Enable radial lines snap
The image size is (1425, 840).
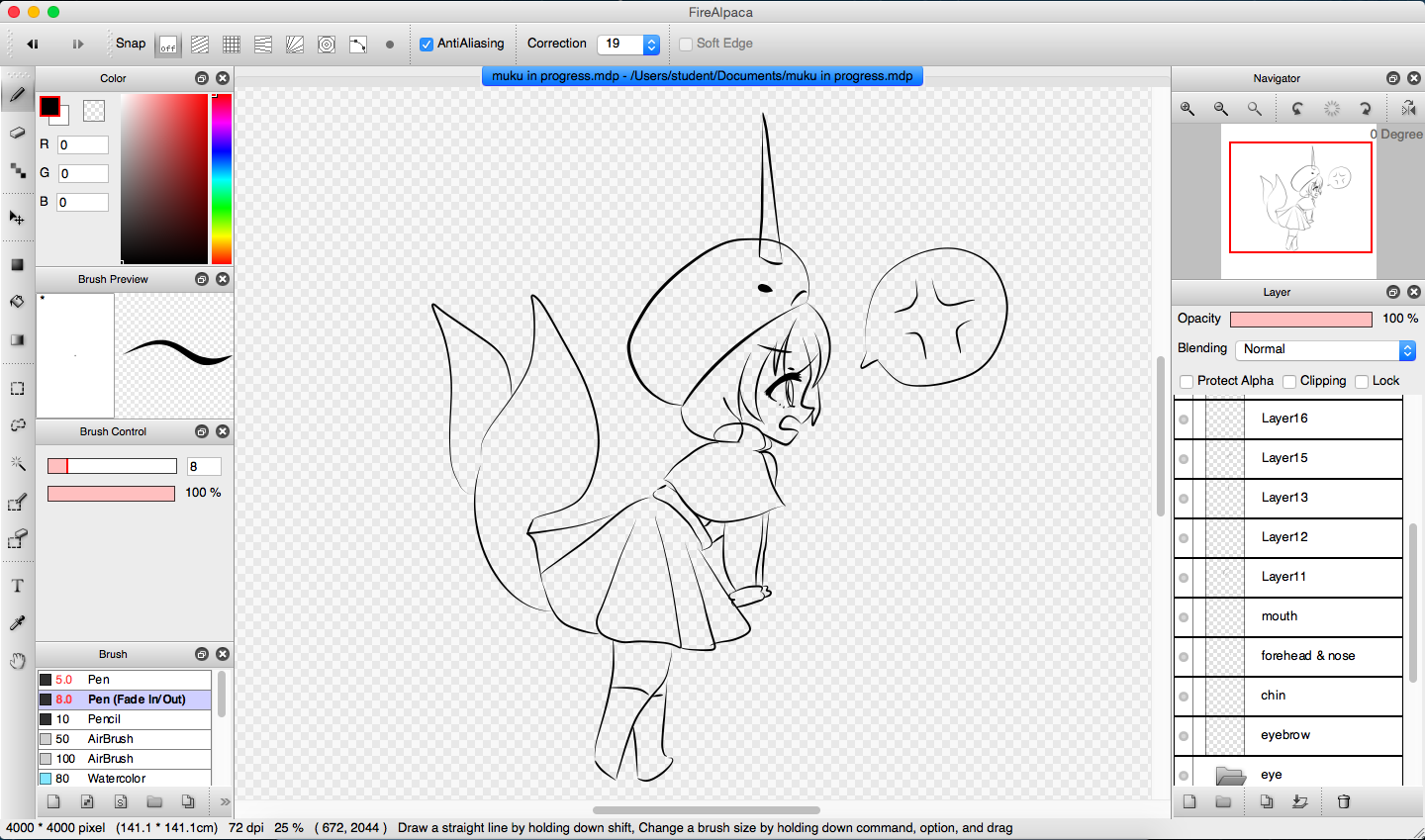click(295, 45)
